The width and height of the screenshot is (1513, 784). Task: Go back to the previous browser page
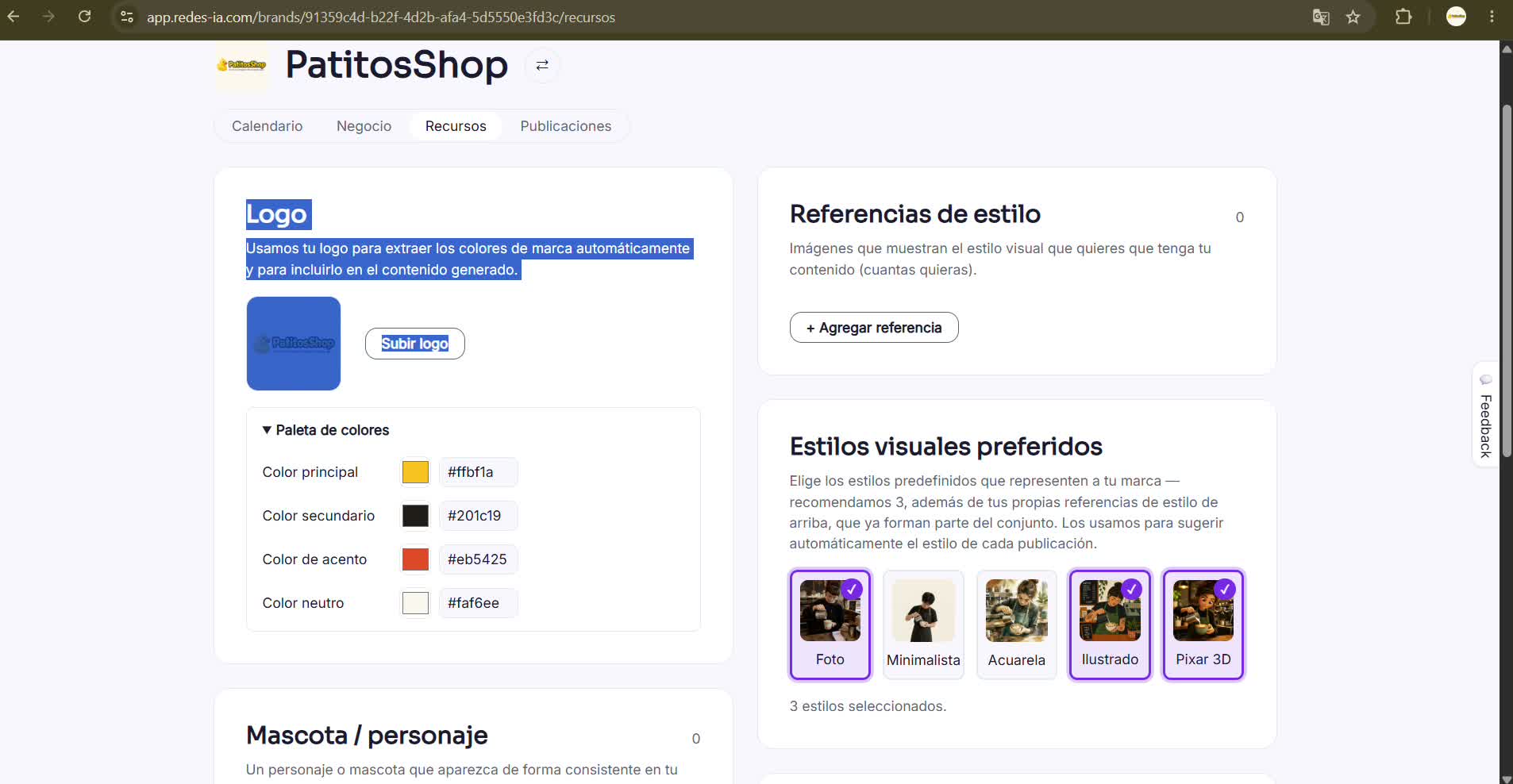click(x=13, y=17)
